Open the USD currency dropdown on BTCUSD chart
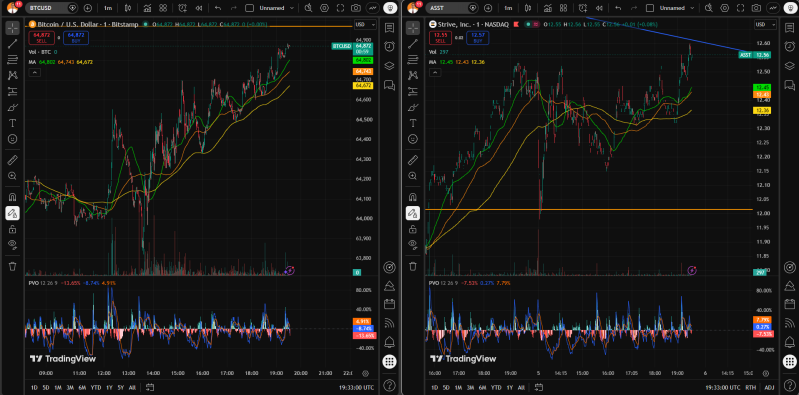The width and height of the screenshot is (799, 395). 365,24
